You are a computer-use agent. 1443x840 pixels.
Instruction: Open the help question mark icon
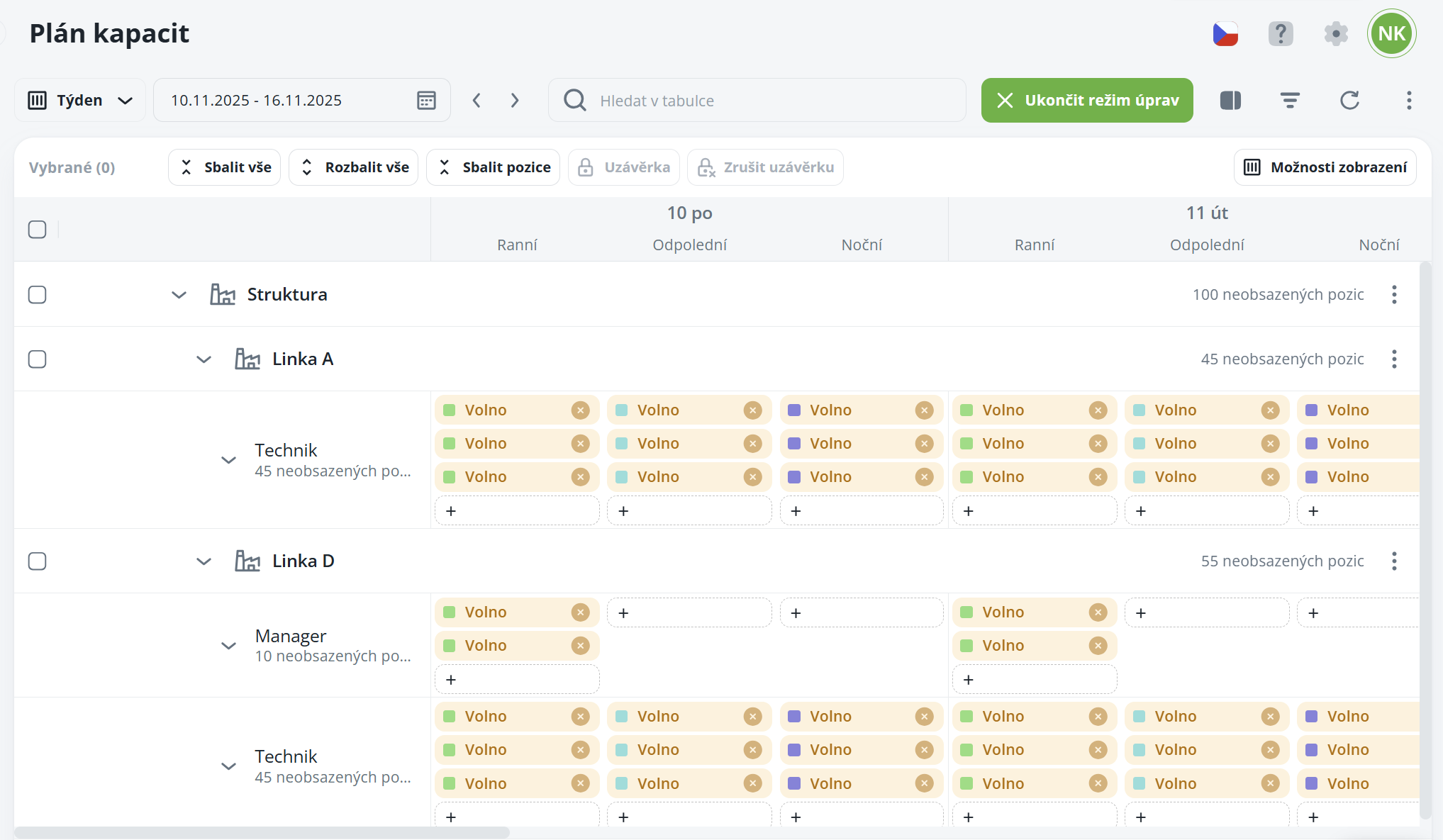pos(1281,33)
